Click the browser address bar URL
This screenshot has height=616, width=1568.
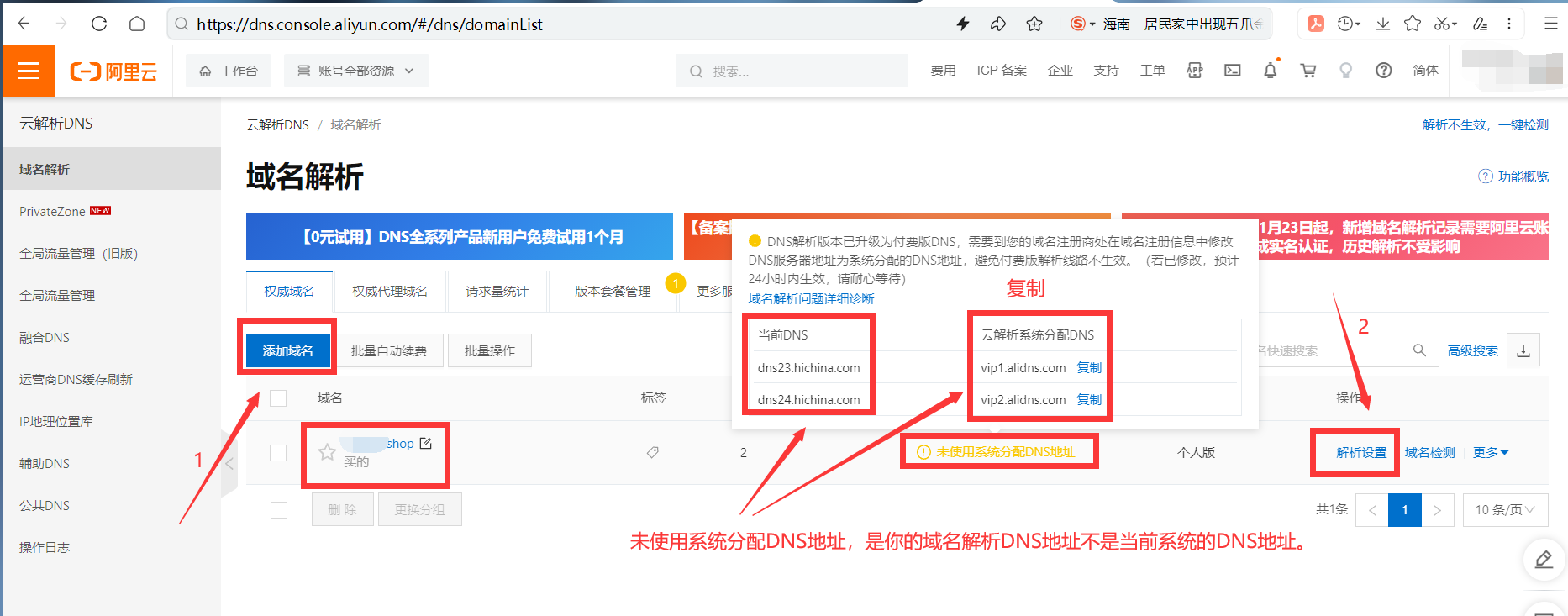tap(370, 24)
